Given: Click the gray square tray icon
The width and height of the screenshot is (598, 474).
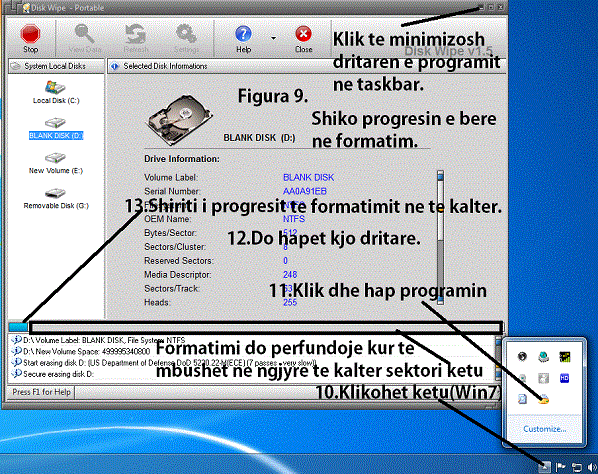Looking at the screenshot, I should (x=543, y=378).
